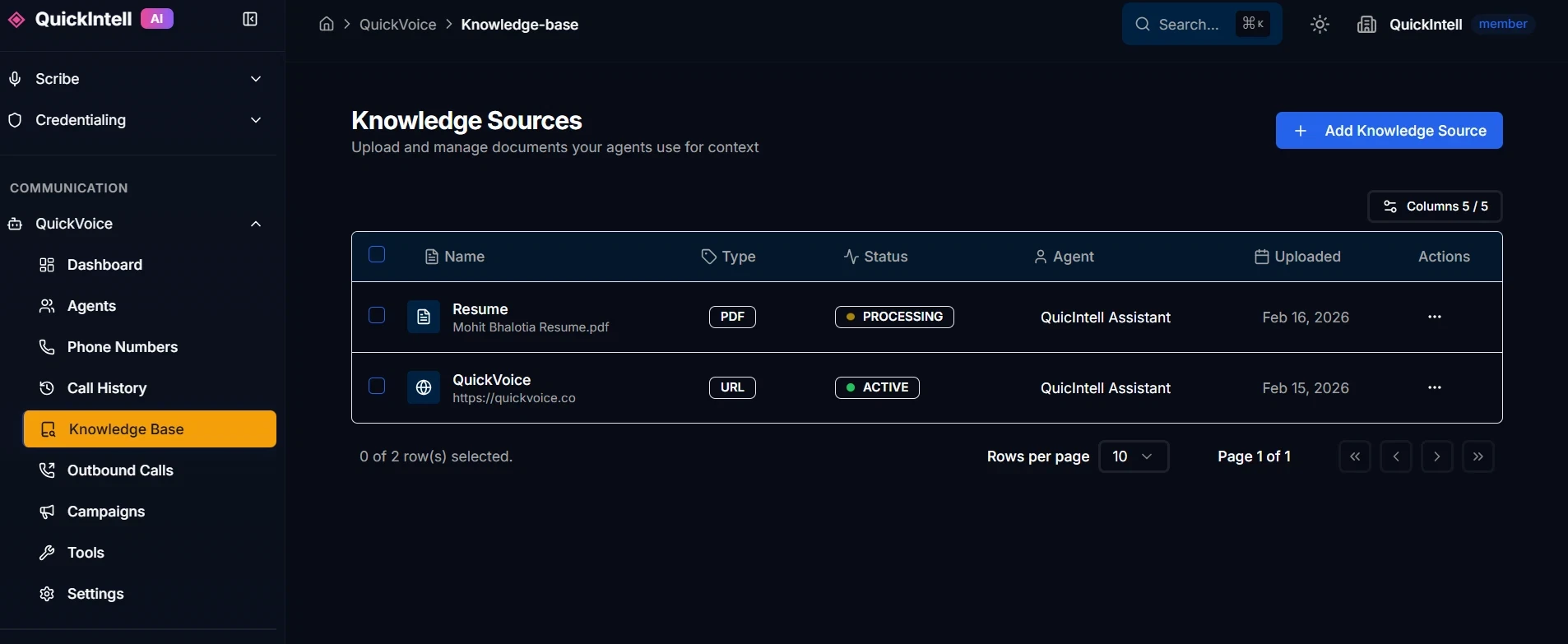Focus the Search input field

pos(1202,24)
